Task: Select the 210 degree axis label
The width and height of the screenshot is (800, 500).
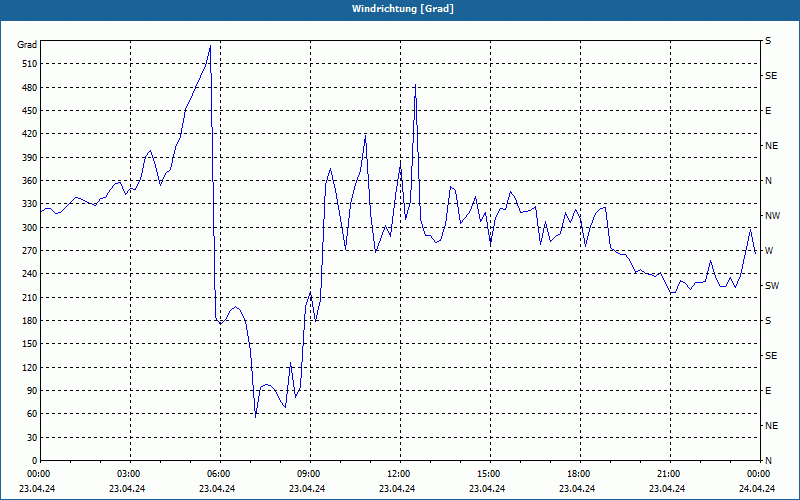Action: coord(30,297)
